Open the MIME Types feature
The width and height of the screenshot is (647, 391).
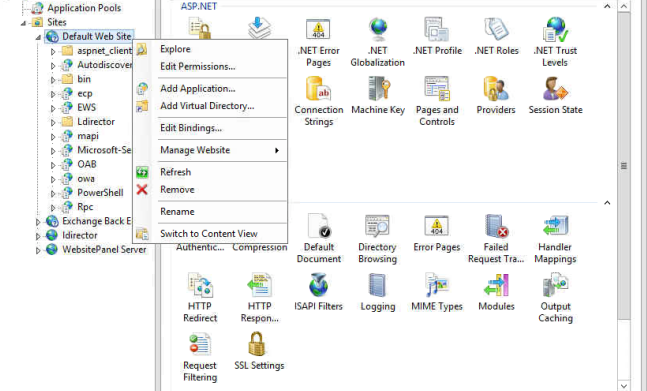pos(437,292)
